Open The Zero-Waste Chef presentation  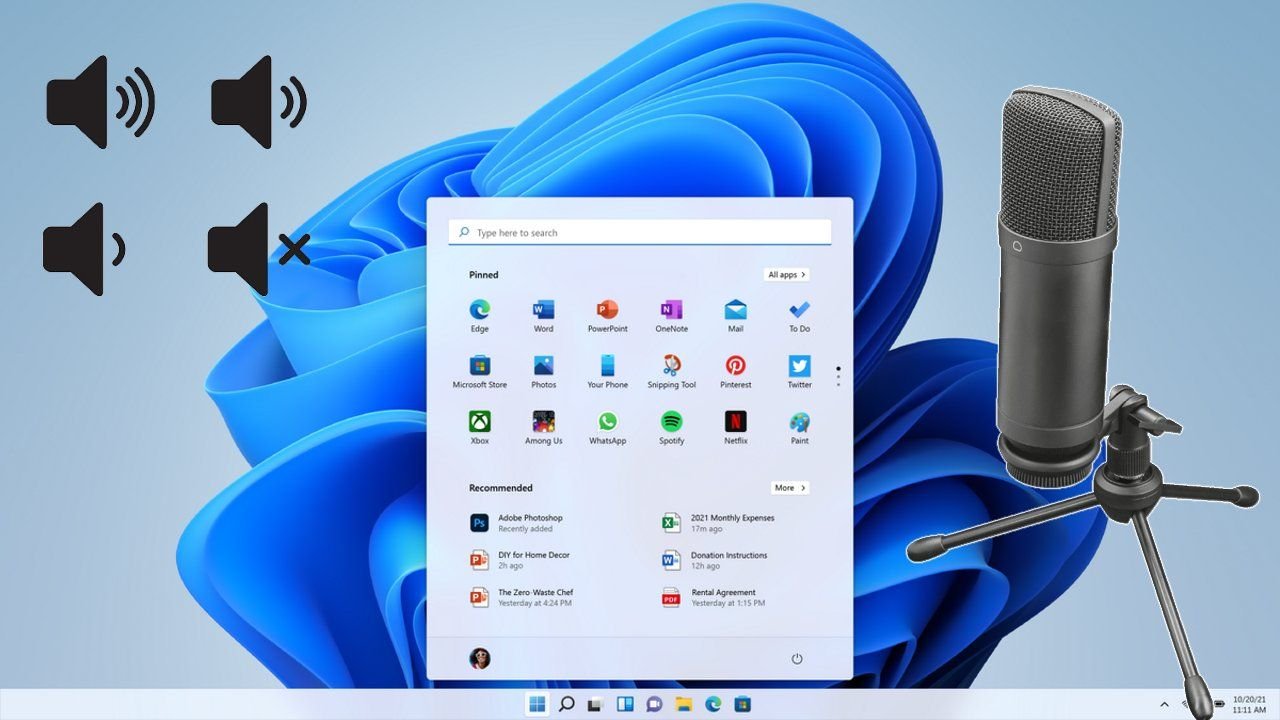(522, 597)
